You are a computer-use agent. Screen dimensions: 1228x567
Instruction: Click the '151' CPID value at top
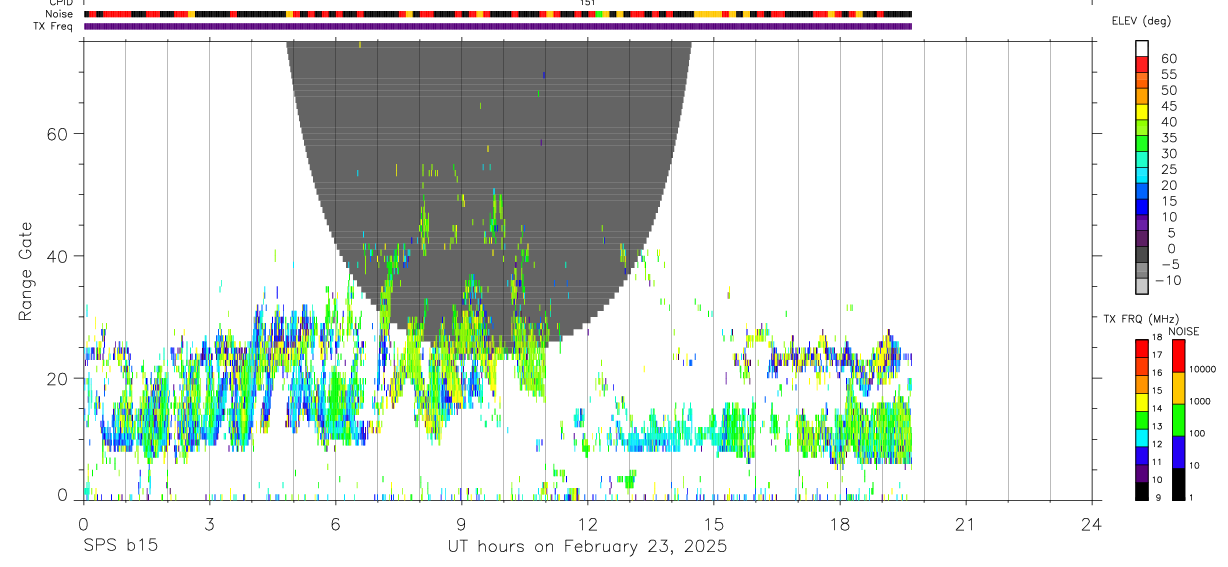click(588, 3)
